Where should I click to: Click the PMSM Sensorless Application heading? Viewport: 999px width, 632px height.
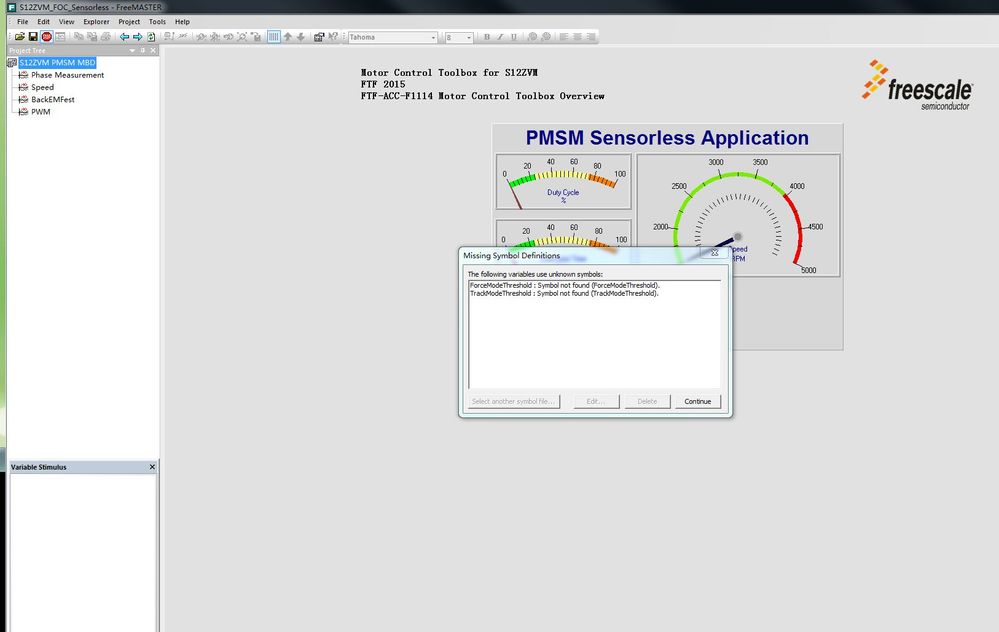click(667, 138)
